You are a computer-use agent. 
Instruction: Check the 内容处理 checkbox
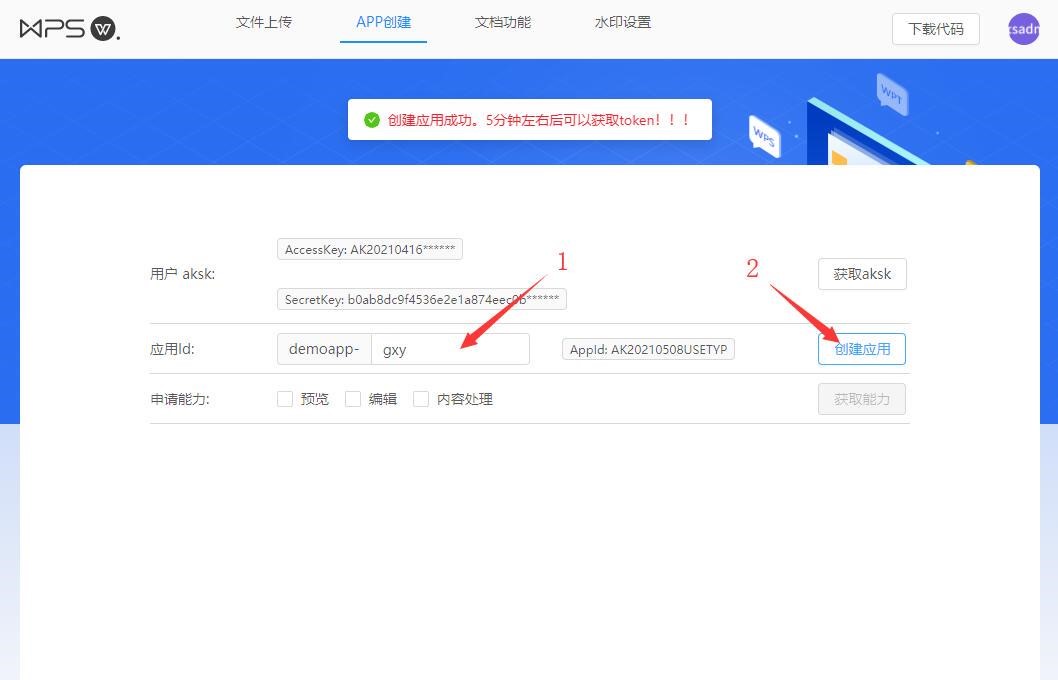click(x=421, y=399)
